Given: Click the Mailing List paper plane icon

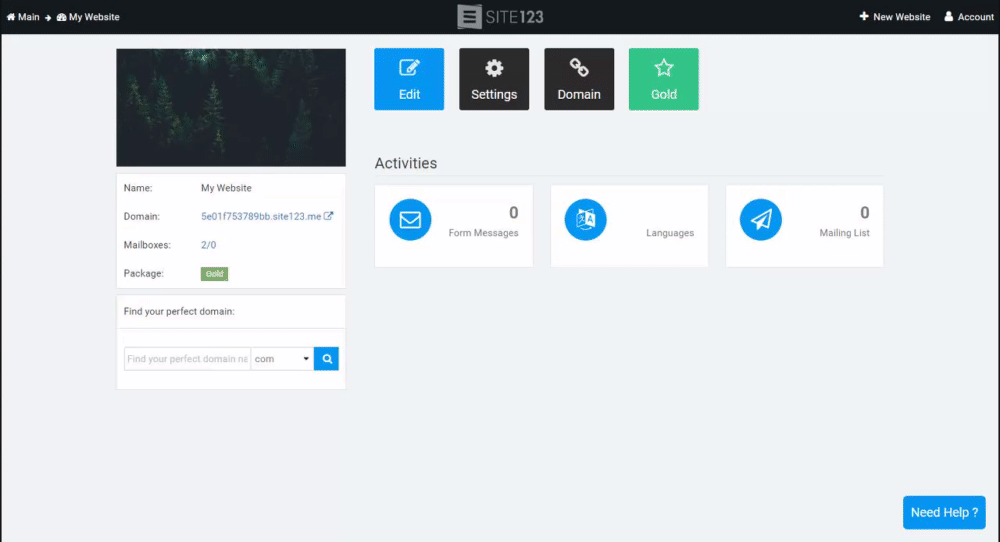Looking at the screenshot, I should pyautogui.click(x=760, y=219).
